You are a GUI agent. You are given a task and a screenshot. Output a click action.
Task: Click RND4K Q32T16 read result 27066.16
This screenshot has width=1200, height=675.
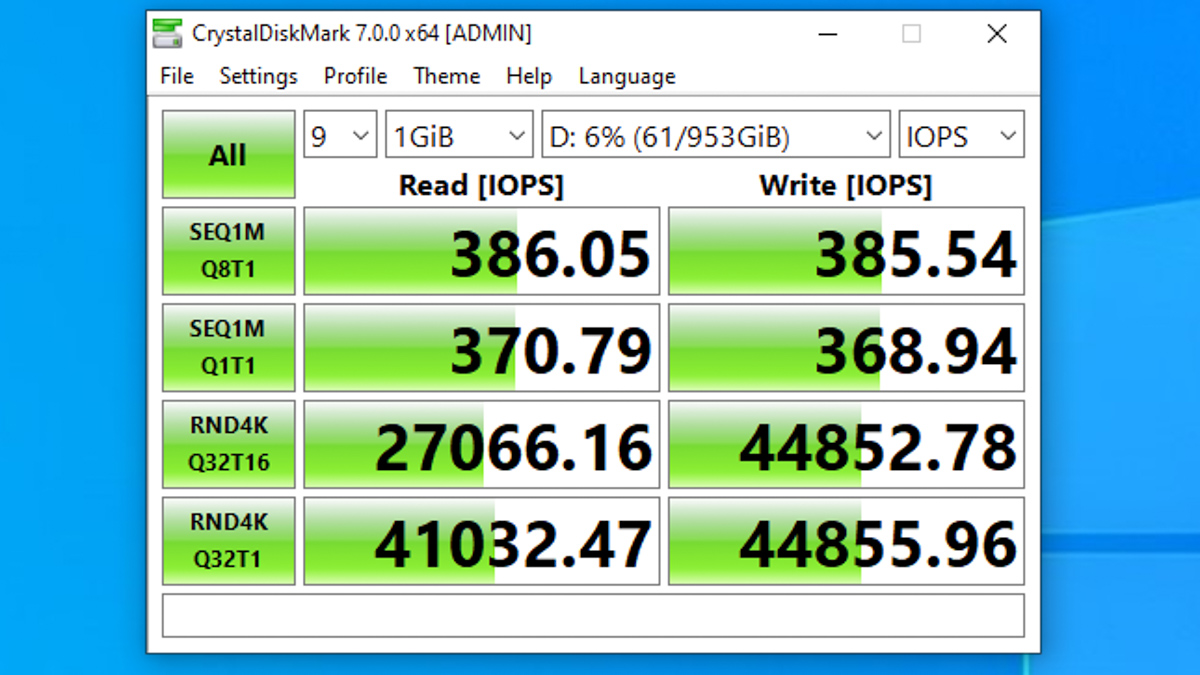pyautogui.click(x=482, y=444)
